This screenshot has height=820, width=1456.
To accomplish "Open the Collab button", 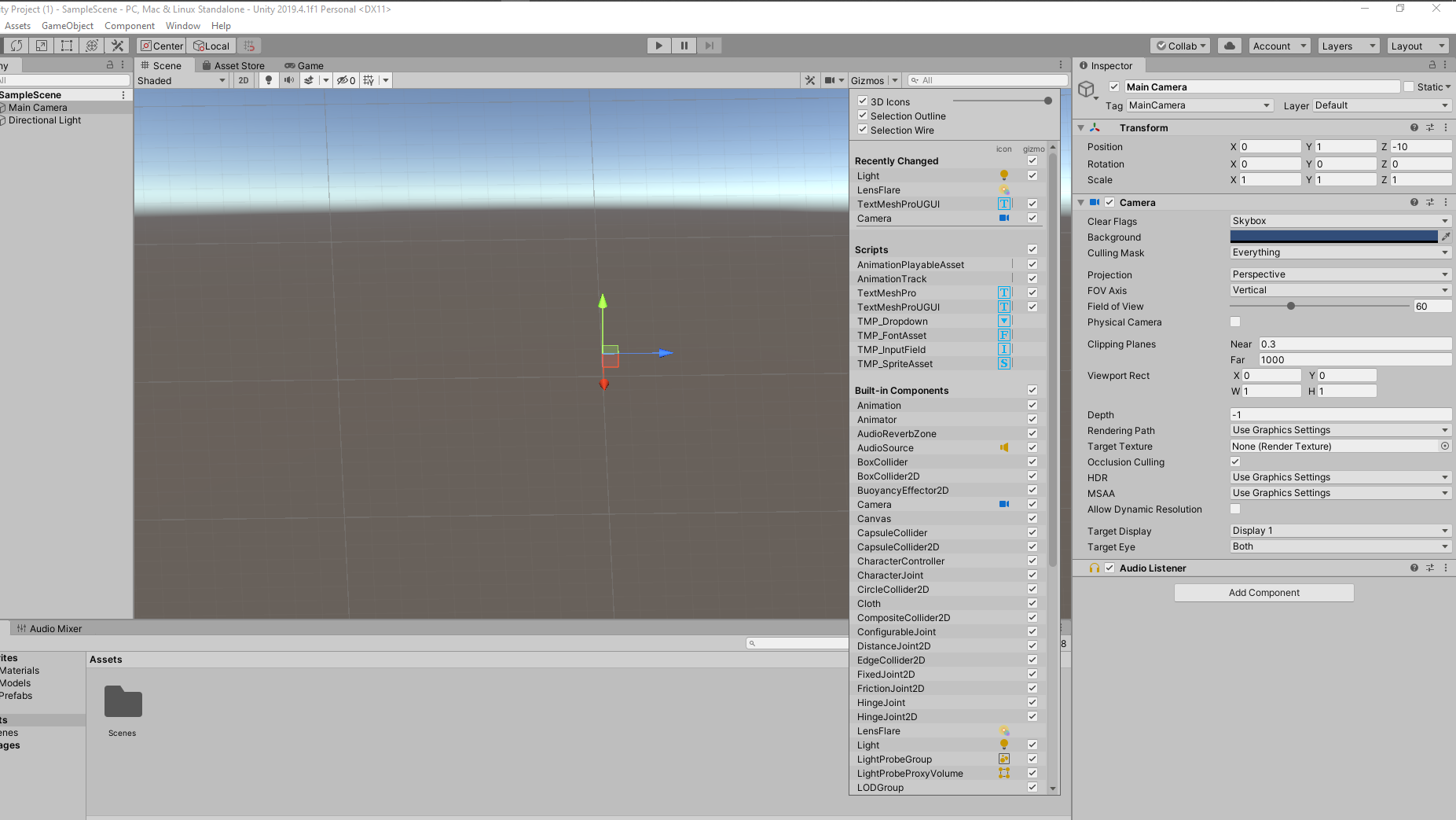I will 1182,46.
